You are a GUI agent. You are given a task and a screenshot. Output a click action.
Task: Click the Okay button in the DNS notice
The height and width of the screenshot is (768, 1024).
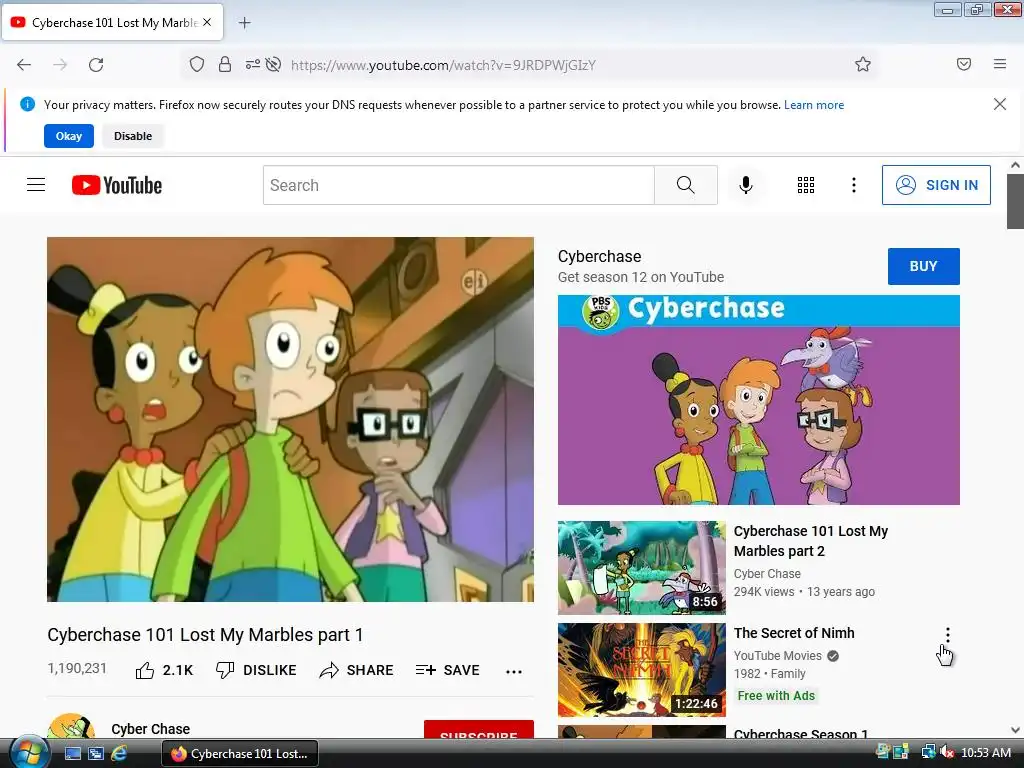pos(69,136)
